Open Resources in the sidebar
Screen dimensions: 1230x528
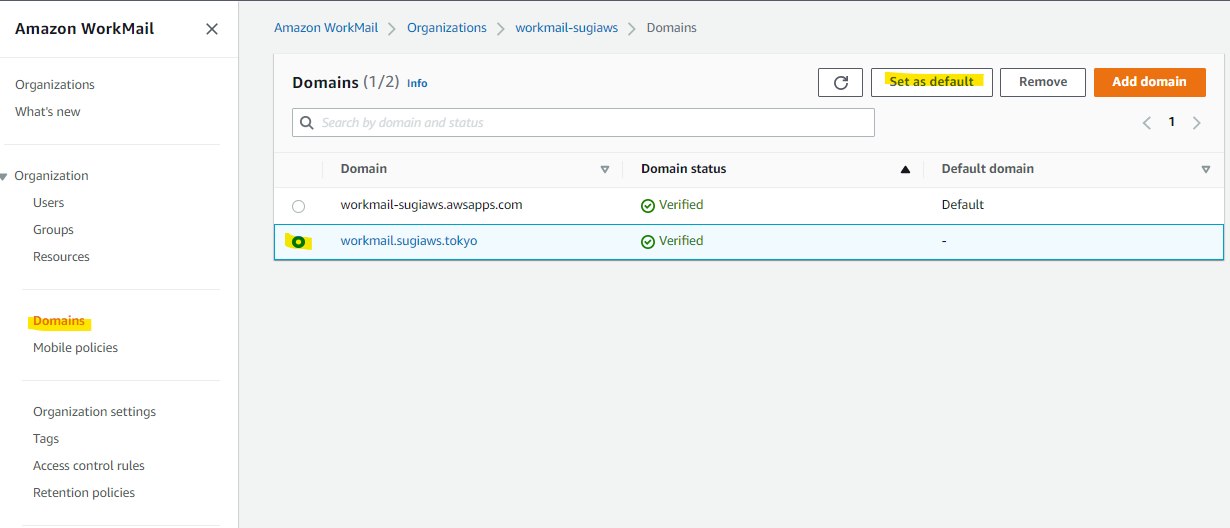tap(61, 257)
